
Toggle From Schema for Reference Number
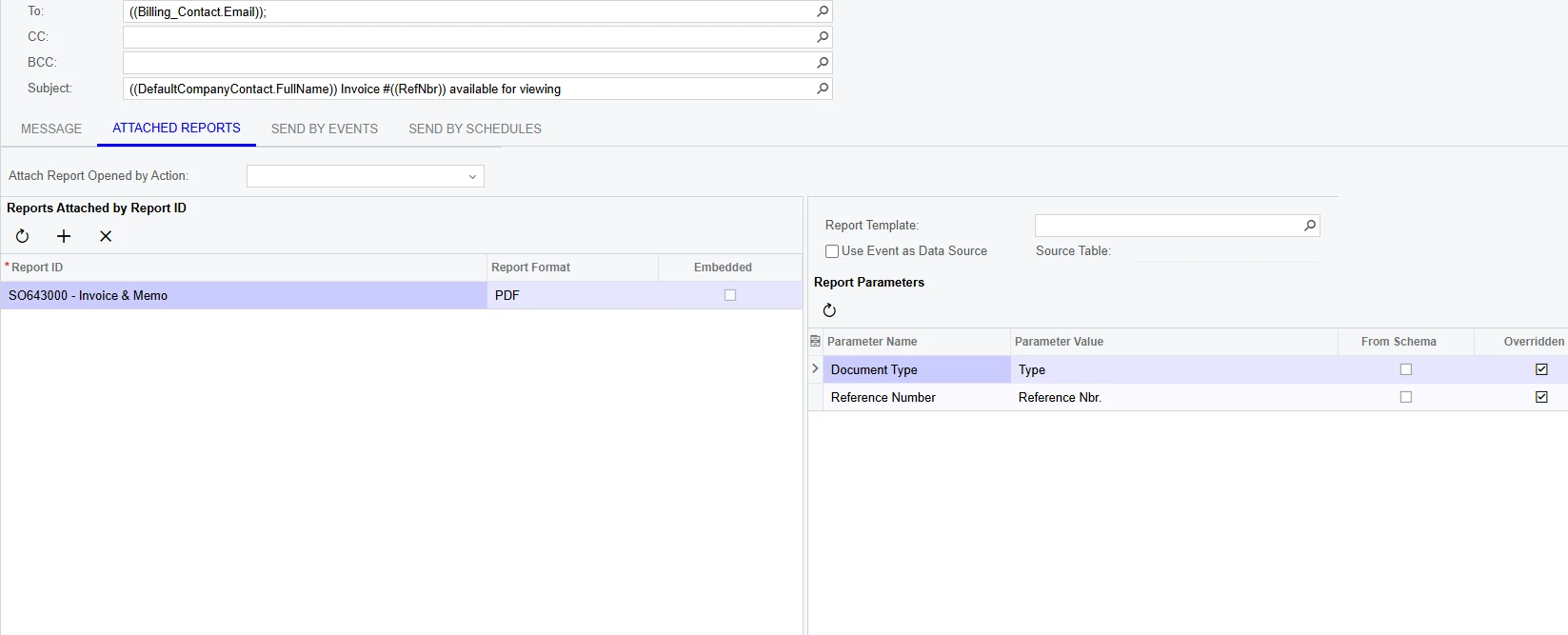[1406, 397]
